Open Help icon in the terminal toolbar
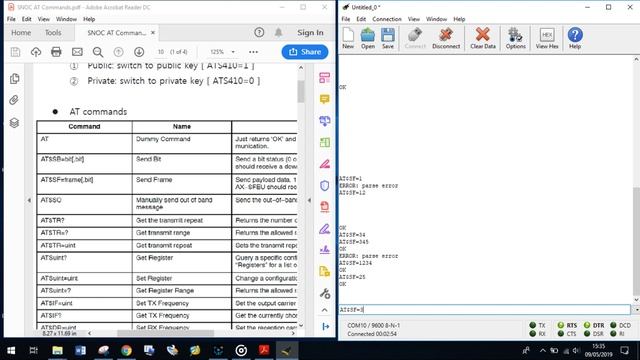 pyautogui.click(x=575, y=38)
